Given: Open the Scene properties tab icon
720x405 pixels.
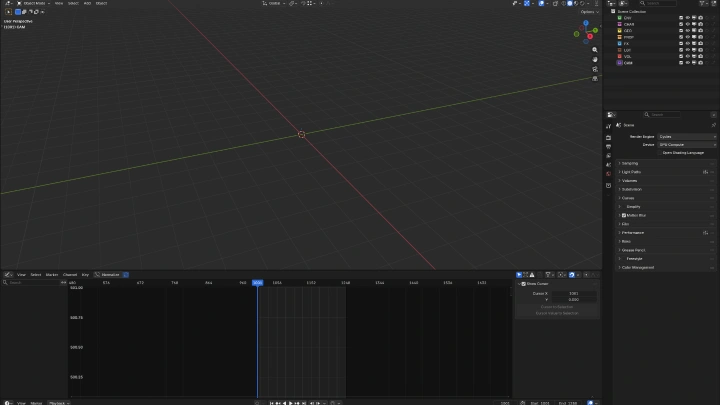Looking at the screenshot, I should click(608, 165).
